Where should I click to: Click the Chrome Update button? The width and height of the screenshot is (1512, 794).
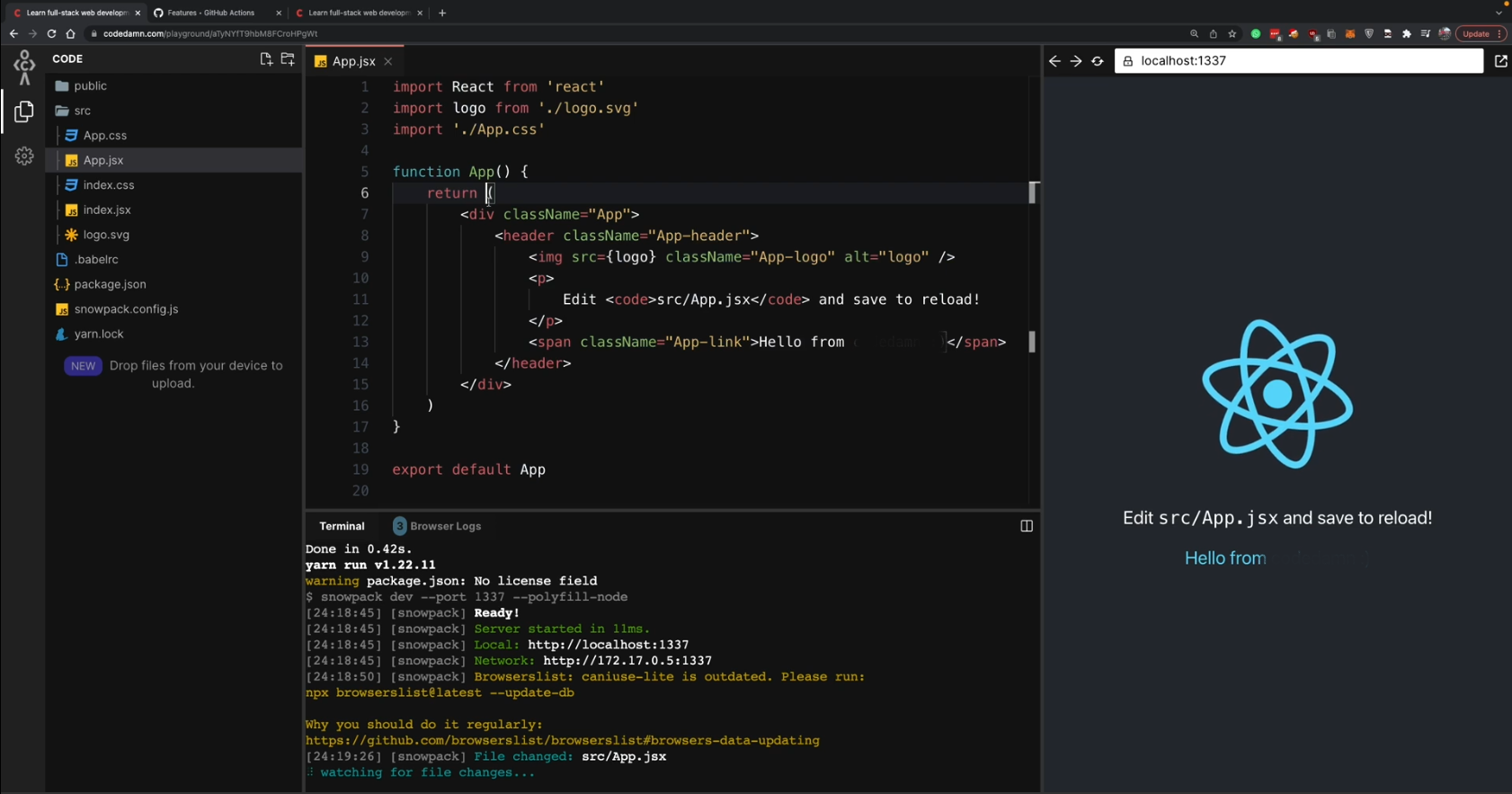click(1481, 34)
